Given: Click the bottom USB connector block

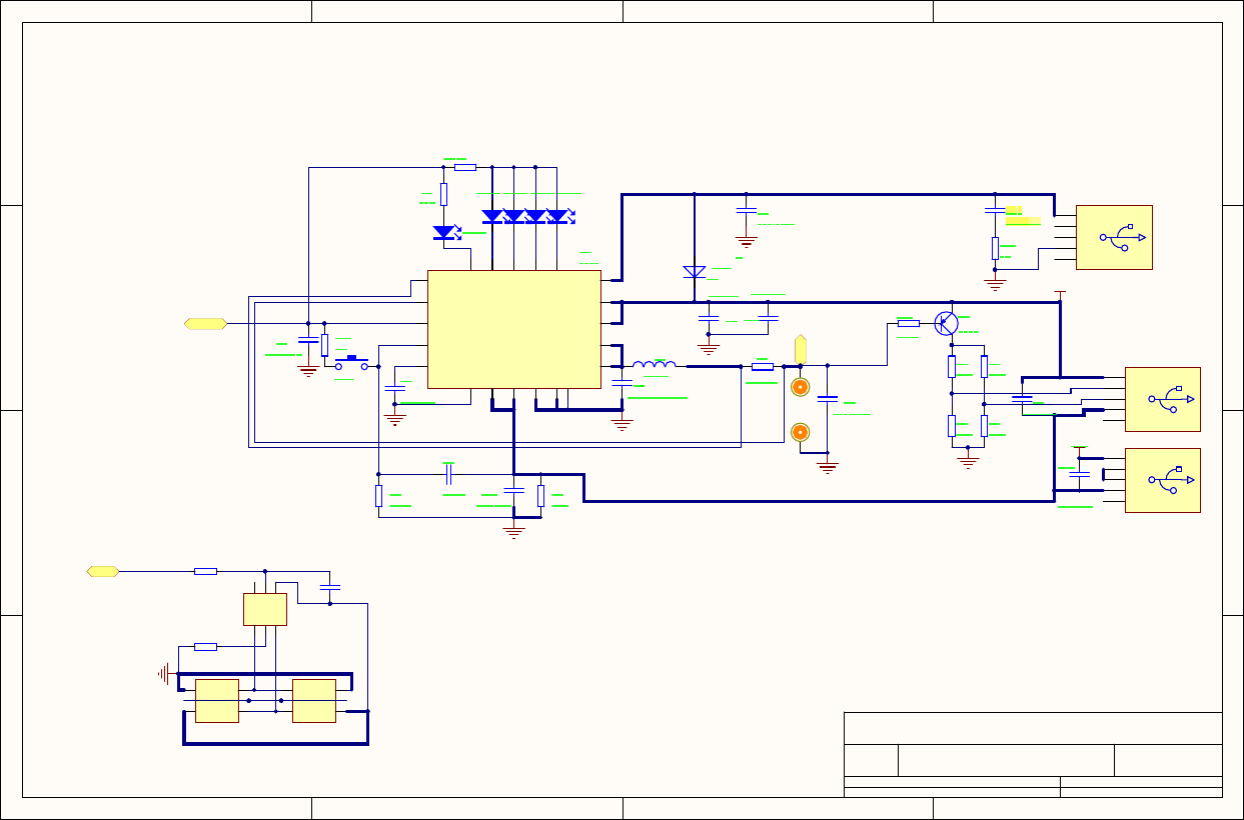Looking at the screenshot, I should (x=1162, y=480).
